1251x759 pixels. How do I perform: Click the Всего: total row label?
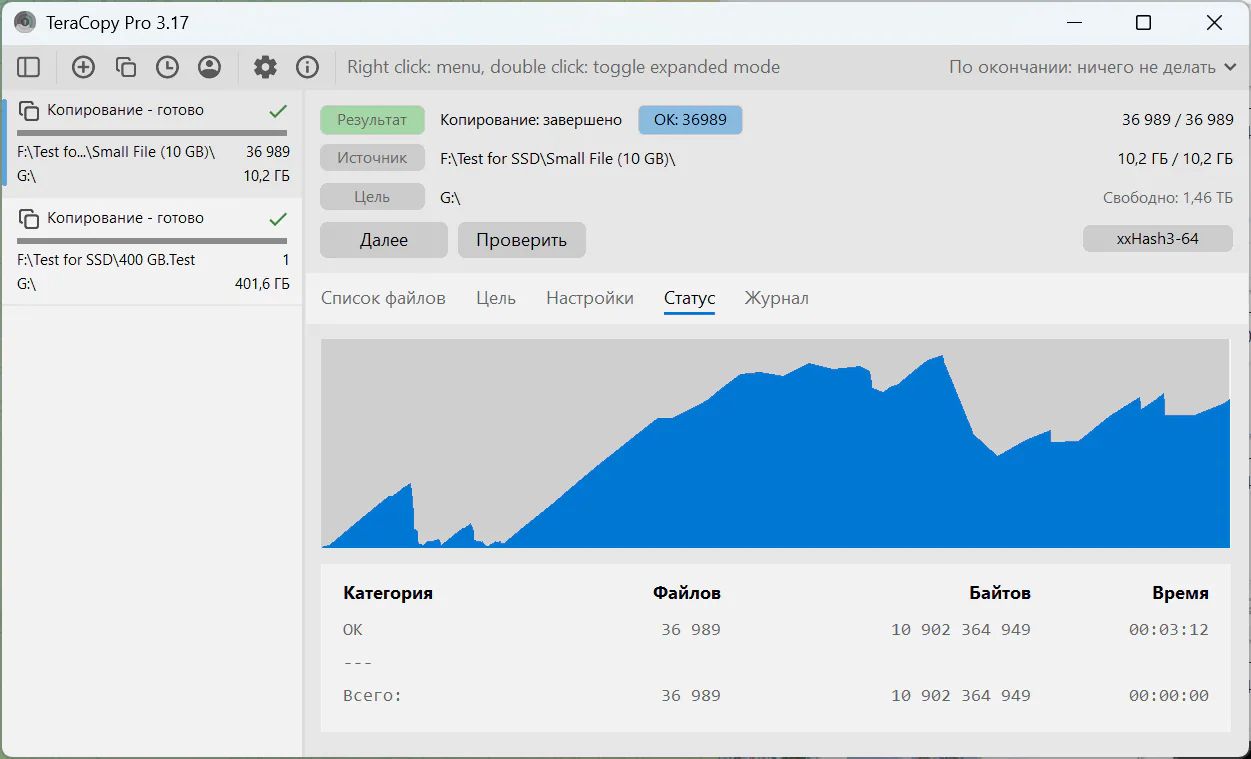pos(372,696)
